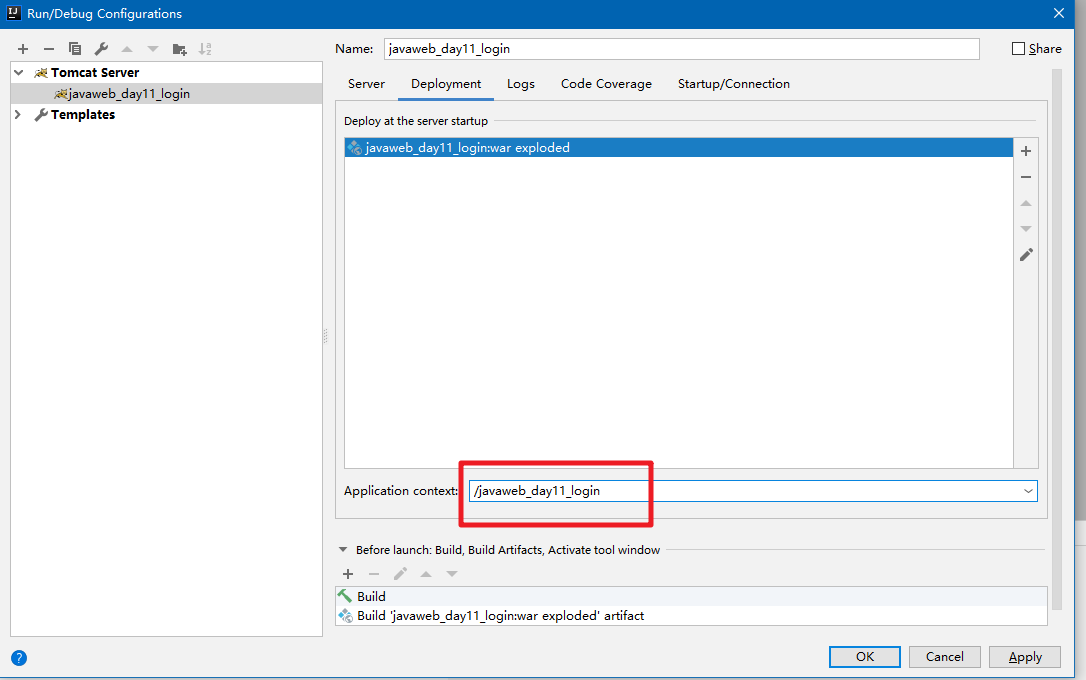Edit the selected before launch task

tap(400, 574)
